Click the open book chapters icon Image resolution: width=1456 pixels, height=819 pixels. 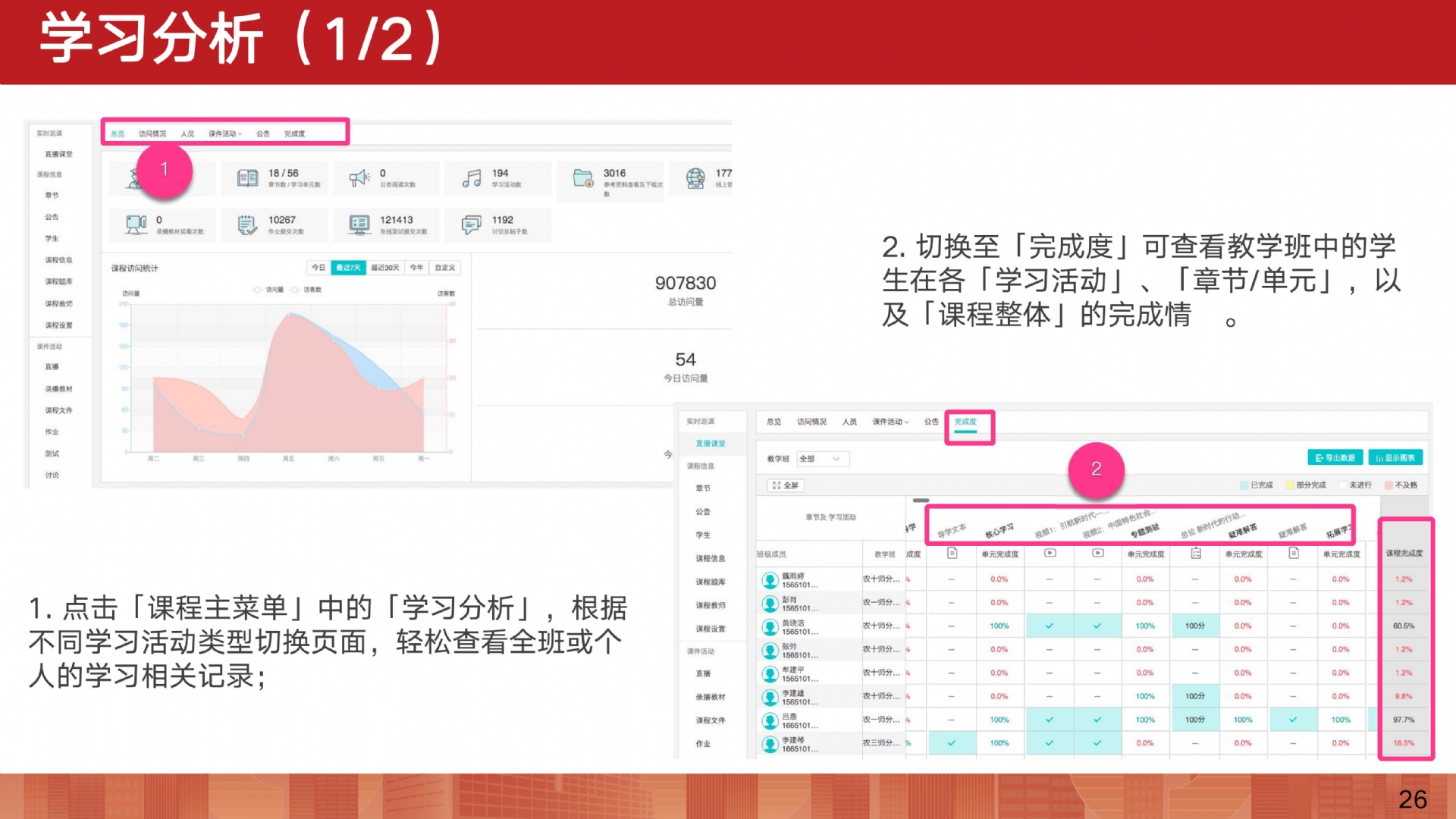click(248, 178)
